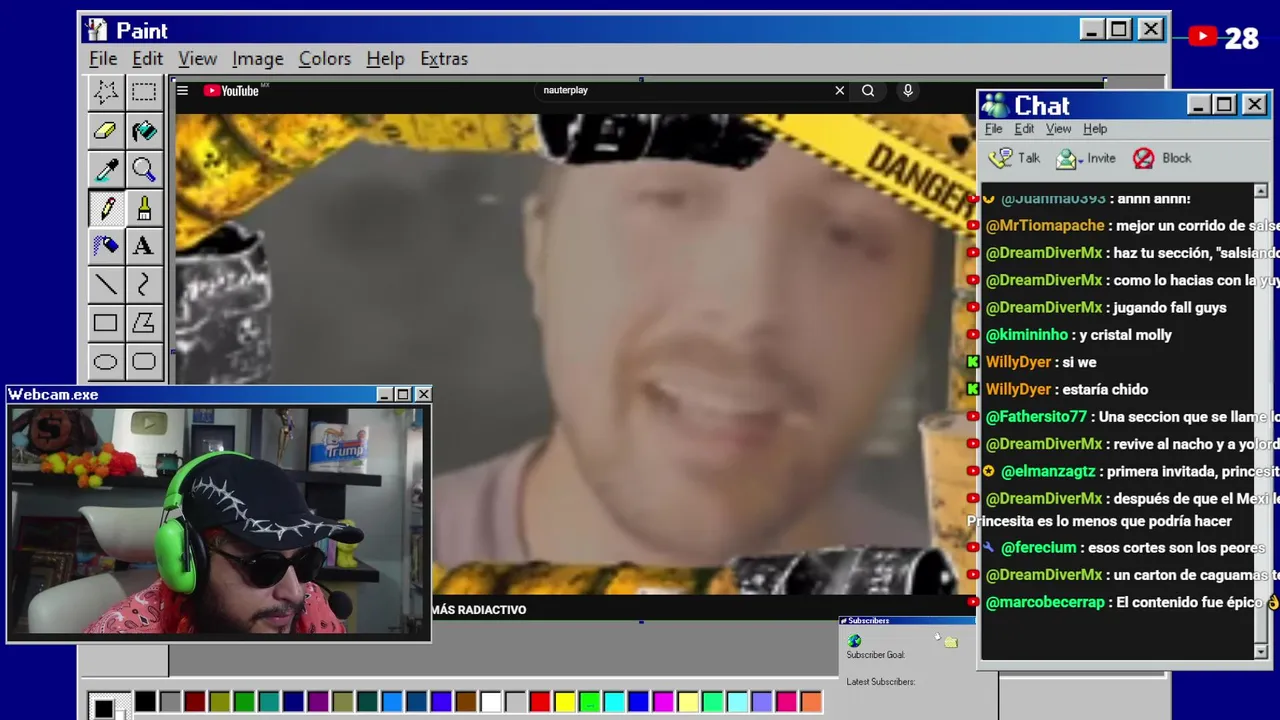
Task: Click the @Fathersito77 chat message
Action: (1123, 416)
